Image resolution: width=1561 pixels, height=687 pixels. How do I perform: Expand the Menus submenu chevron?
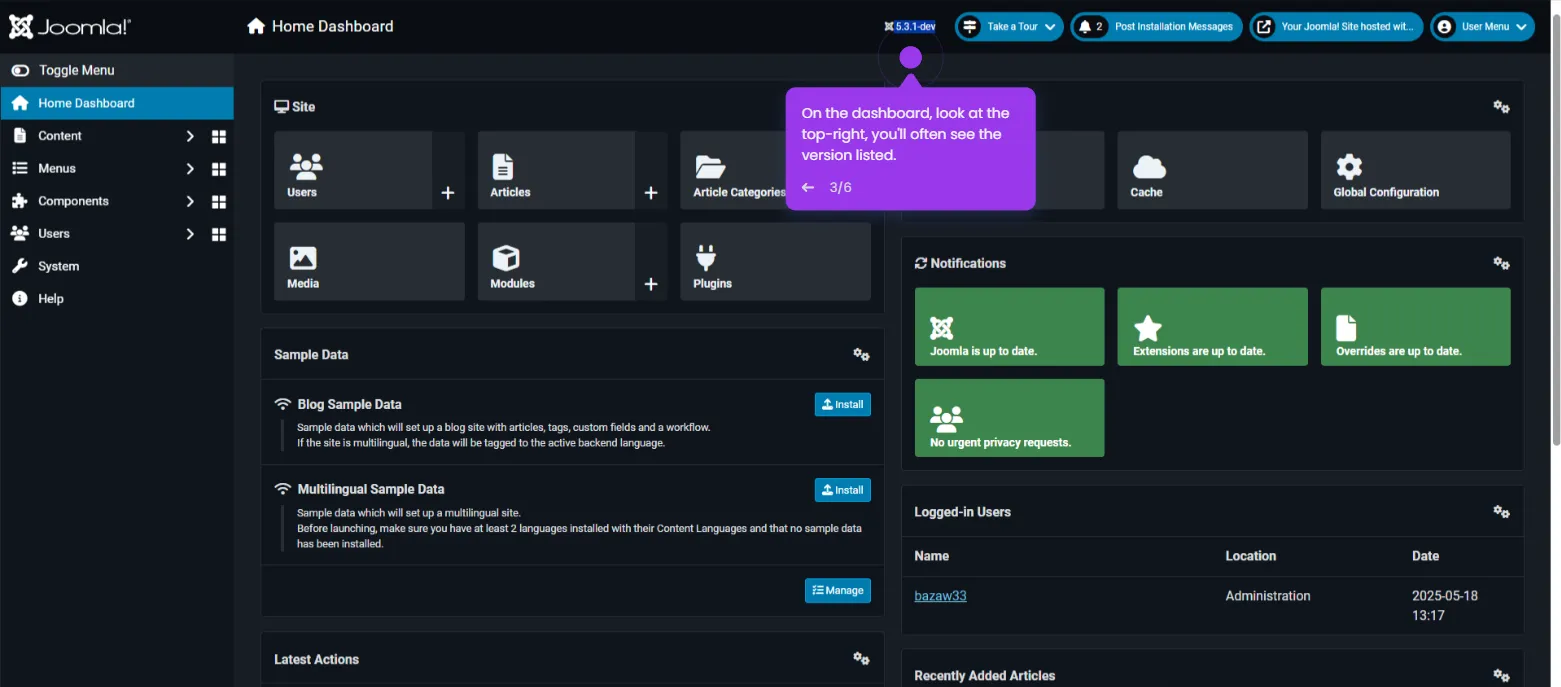(190, 169)
